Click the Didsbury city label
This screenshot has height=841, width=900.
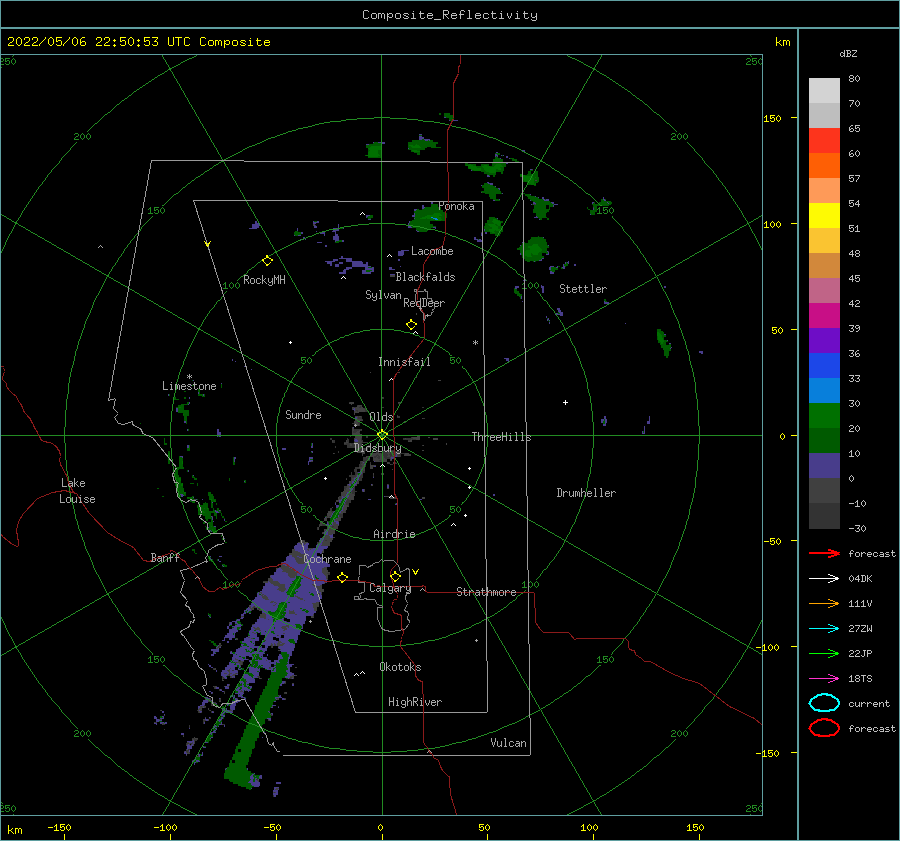pyautogui.click(x=377, y=448)
